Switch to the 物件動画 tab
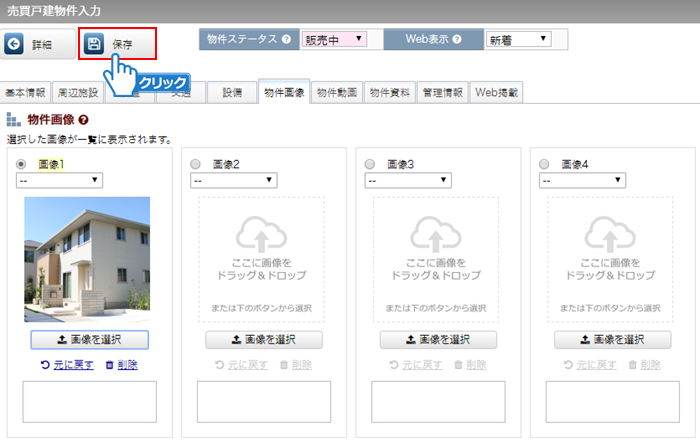 coord(337,92)
